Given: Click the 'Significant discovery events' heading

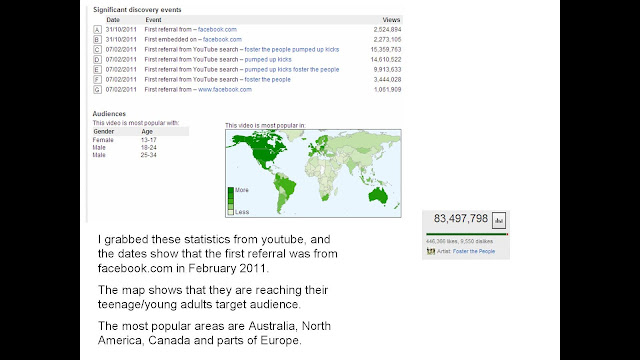Looking at the screenshot, I should 137,9.
